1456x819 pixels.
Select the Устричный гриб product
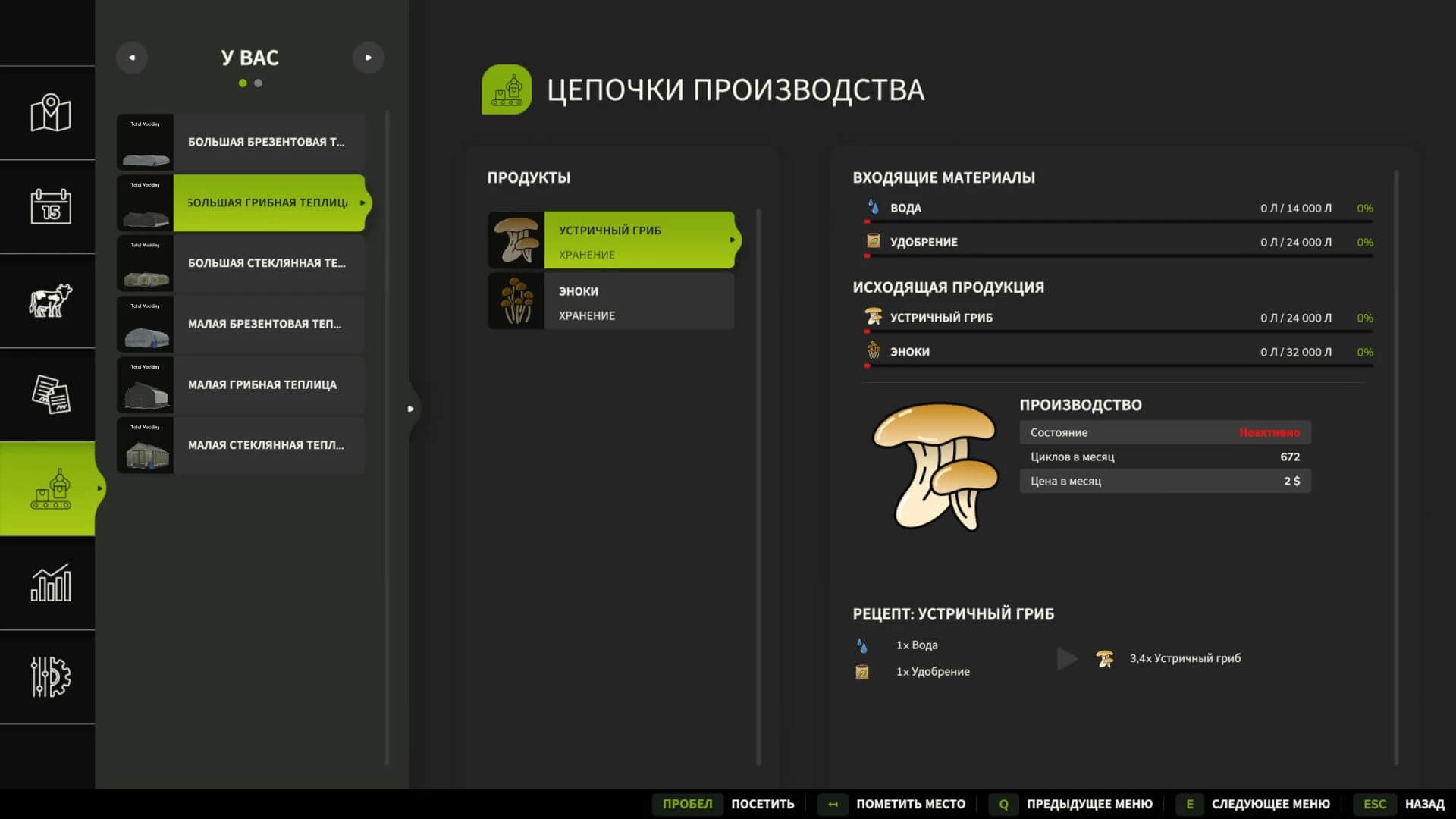[x=610, y=240]
